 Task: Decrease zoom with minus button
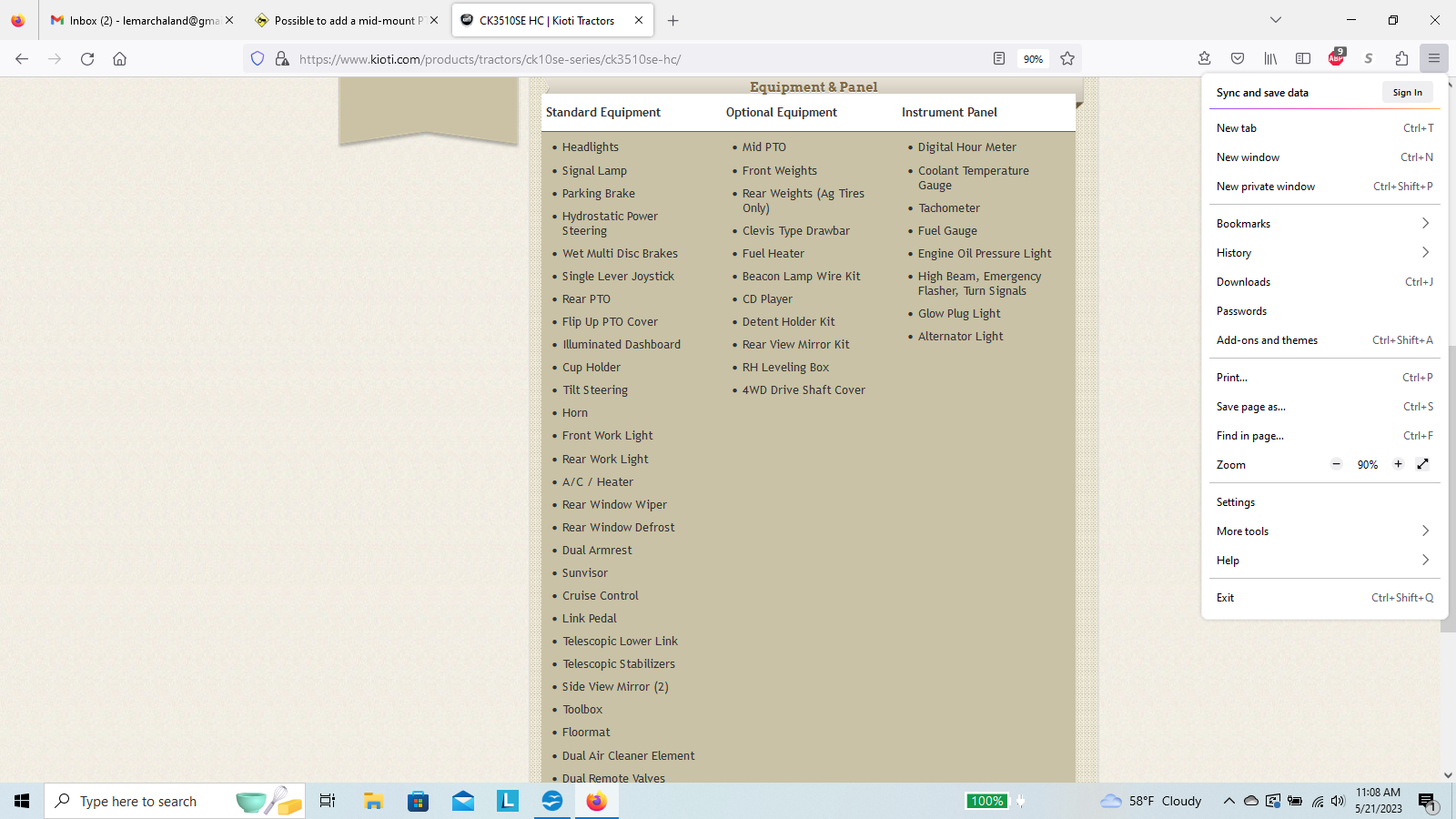pyautogui.click(x=1337, y=464)
